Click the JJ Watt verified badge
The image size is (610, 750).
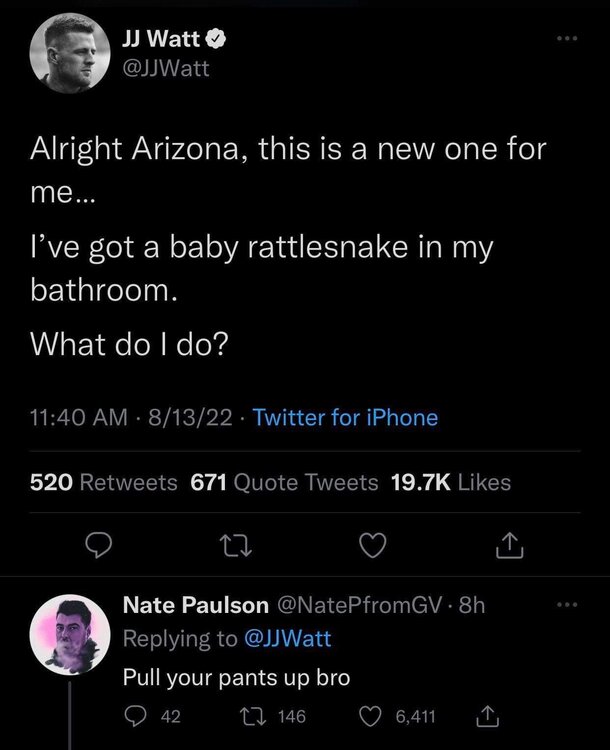(215, 40)
